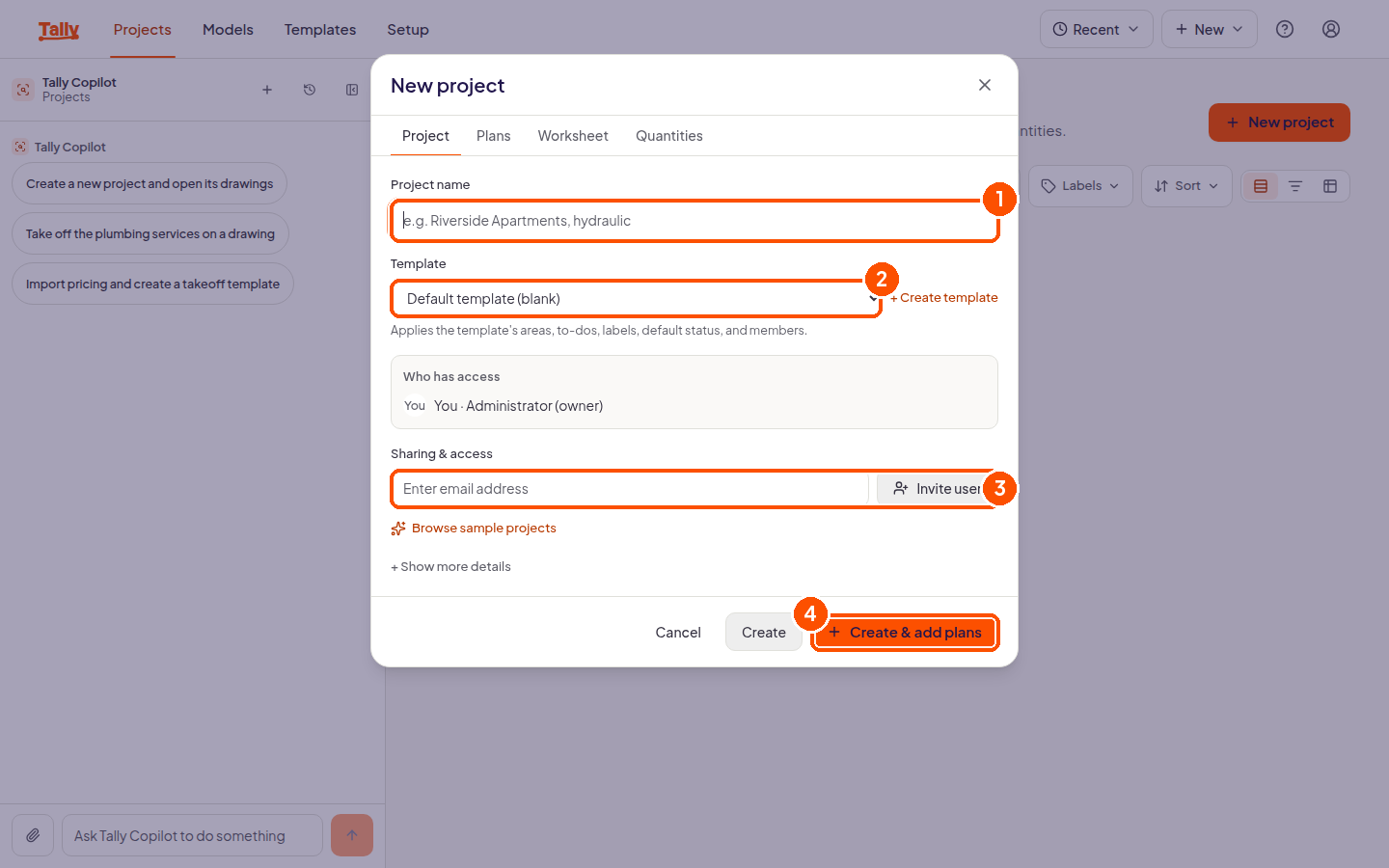Screen dimensions: 1389x868
Task: Open the New dropdown in top bar
Action: point(1210,29)
